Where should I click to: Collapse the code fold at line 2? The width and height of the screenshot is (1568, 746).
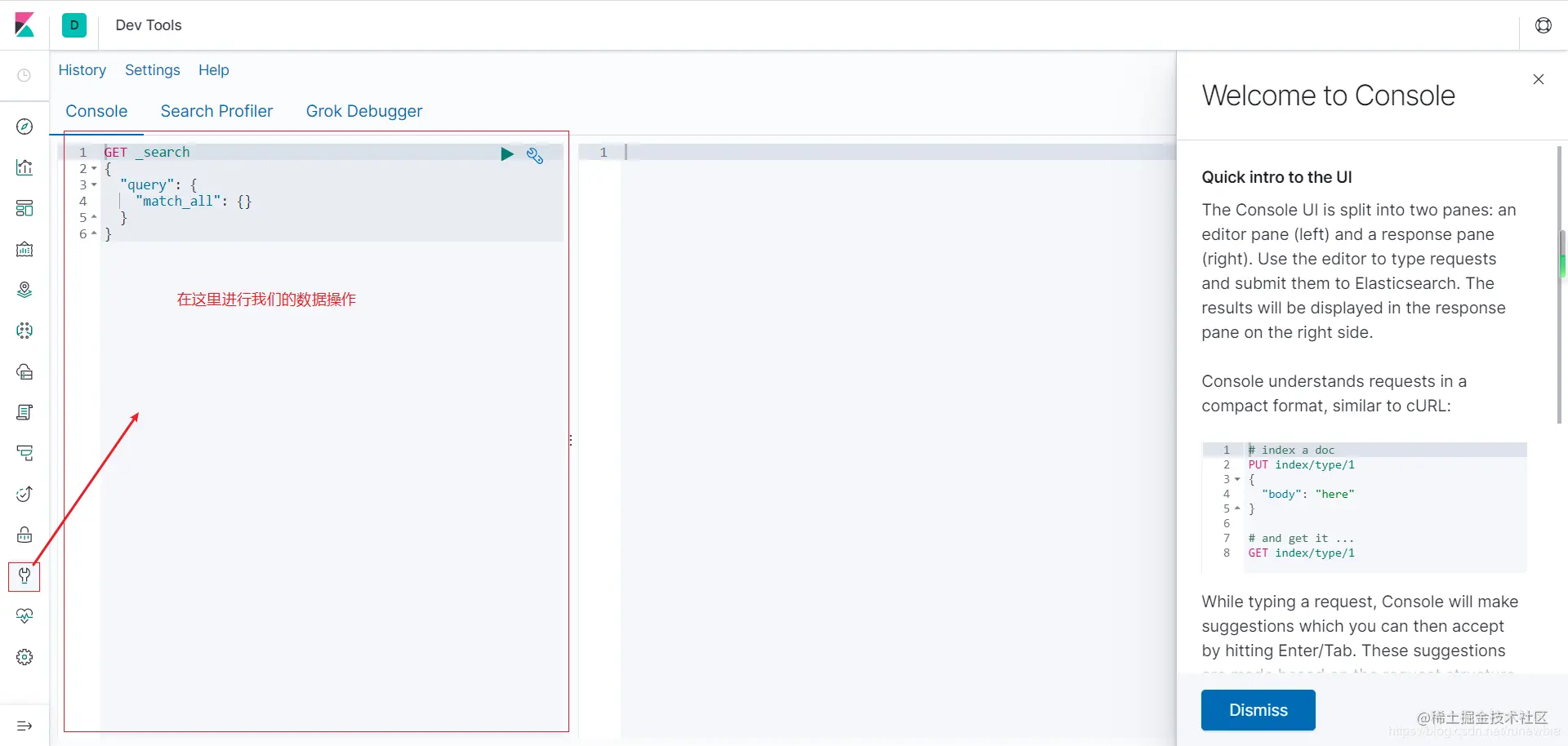[94, 169]
